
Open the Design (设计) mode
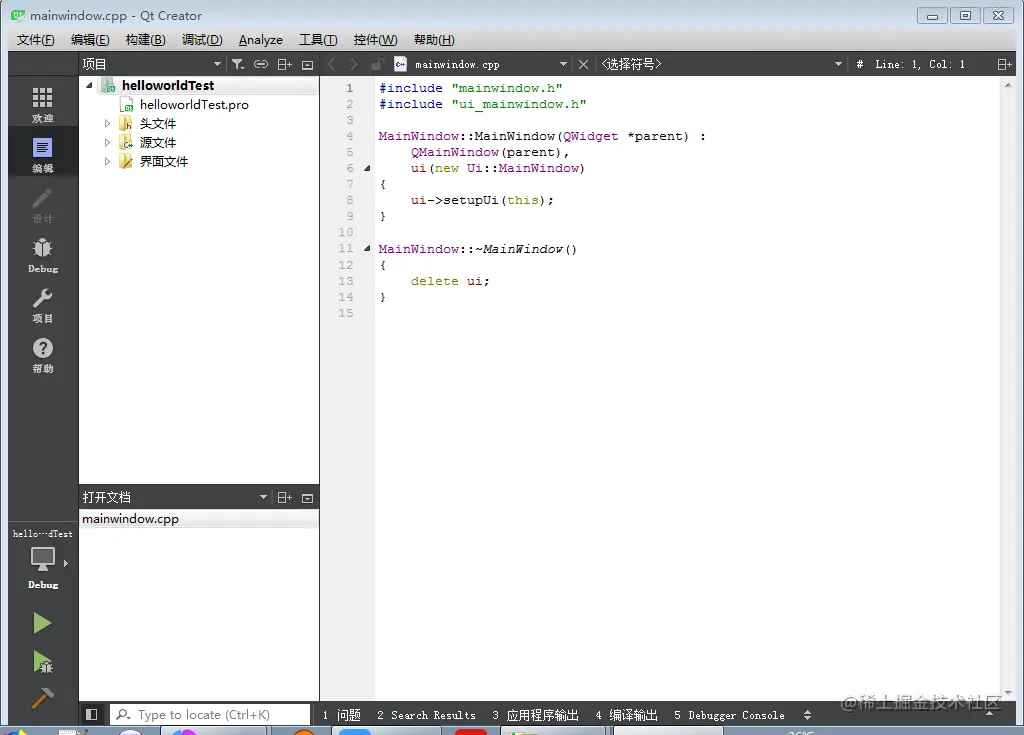(x=42, y=204)
